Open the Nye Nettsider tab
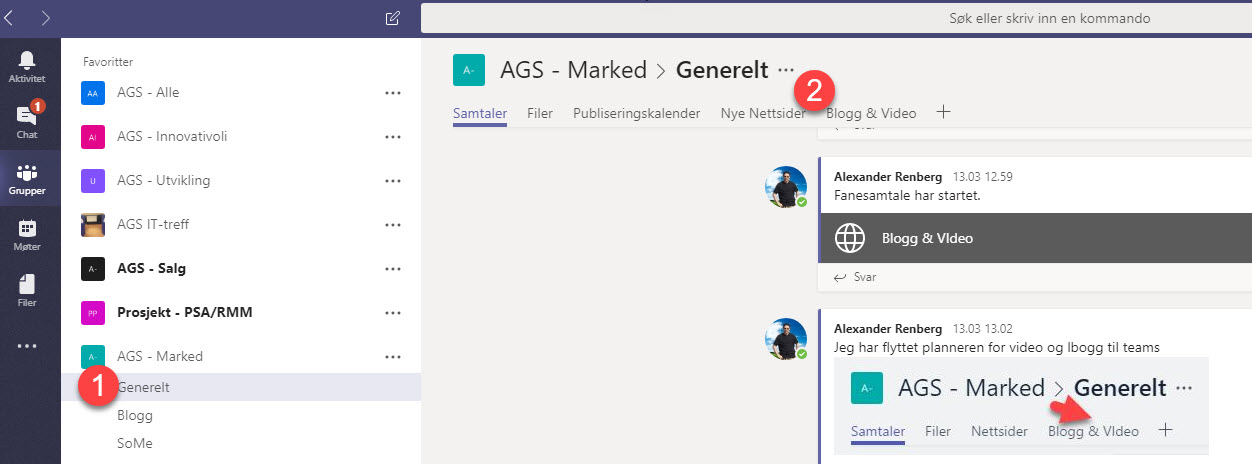This screenshot has width=1252, height=464. (x=763, y=113)
